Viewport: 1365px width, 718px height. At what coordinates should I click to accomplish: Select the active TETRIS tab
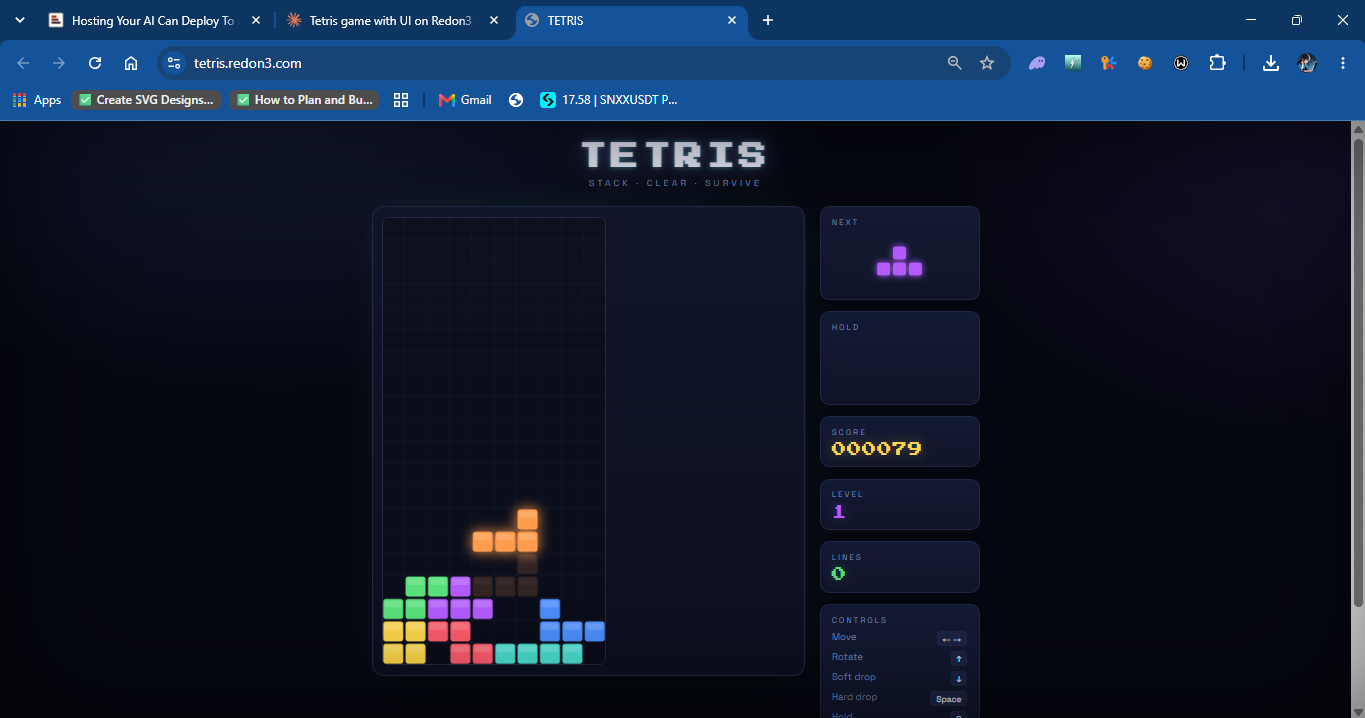pos(631,20)
